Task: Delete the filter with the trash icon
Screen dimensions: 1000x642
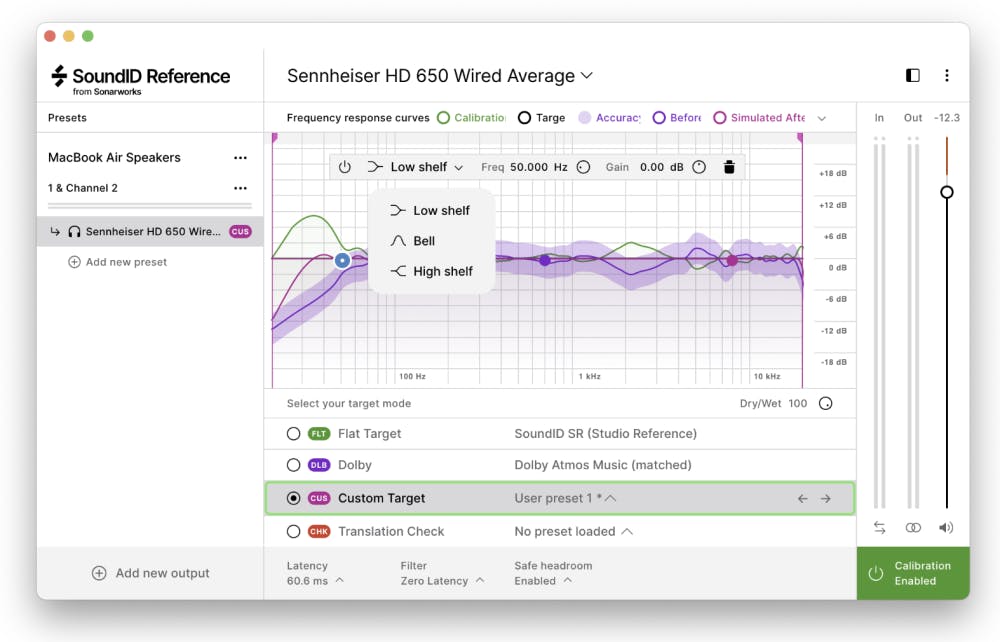Action: point(729,167)
